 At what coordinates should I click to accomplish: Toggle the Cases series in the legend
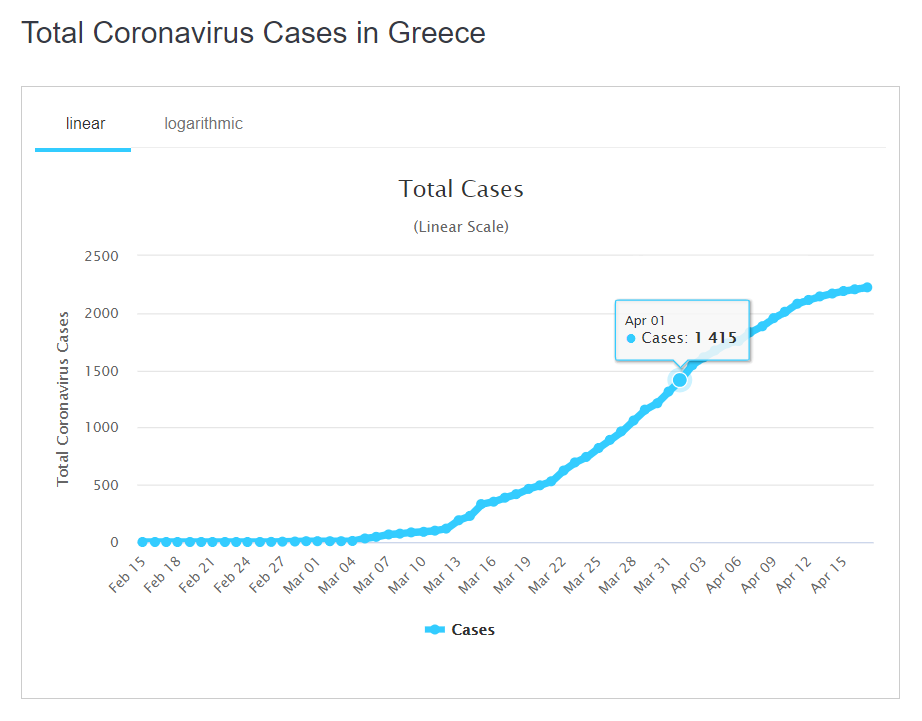(x=472, y=630)
